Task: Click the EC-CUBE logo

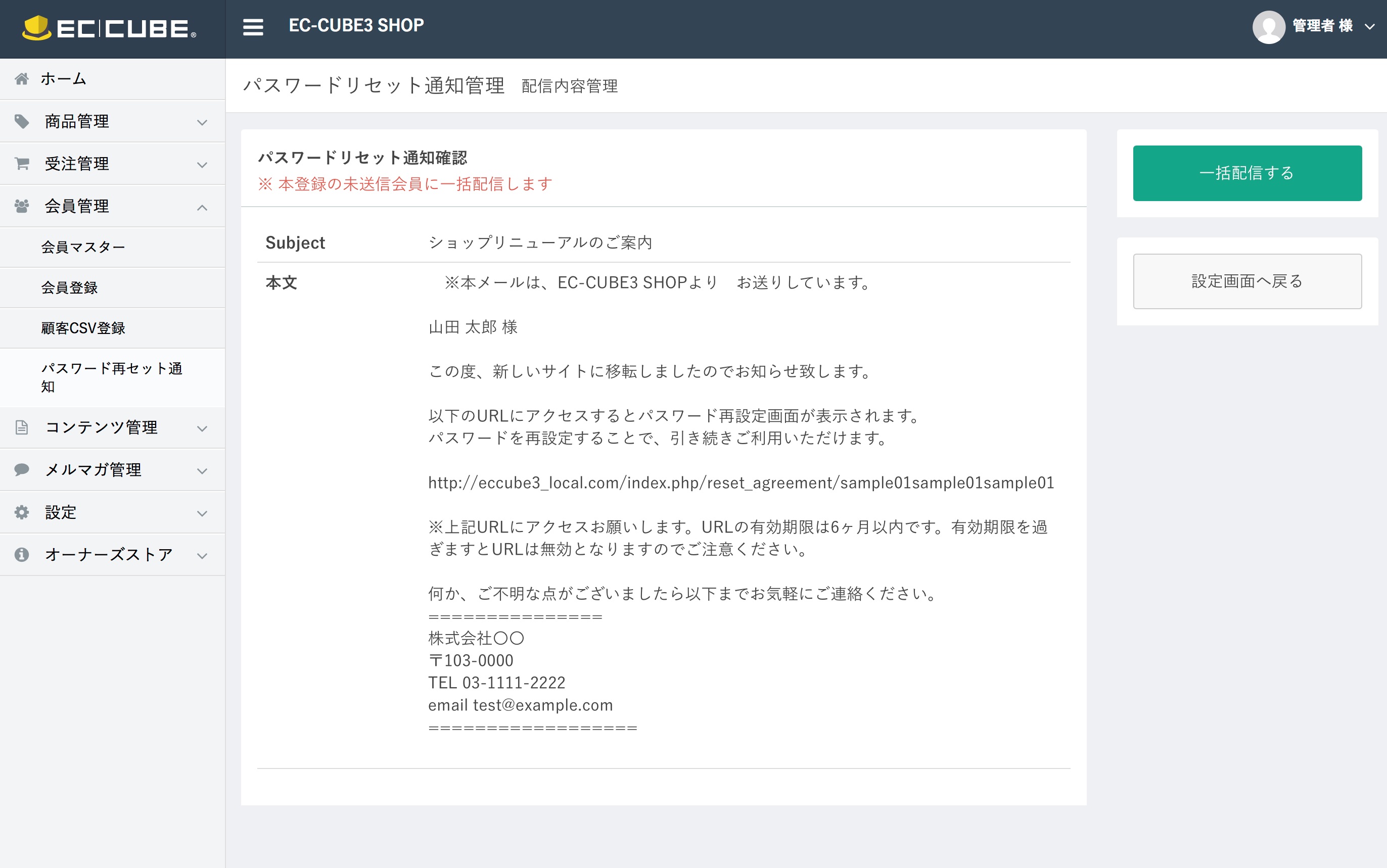Action: pyautogui.click(x=109, y=29)
